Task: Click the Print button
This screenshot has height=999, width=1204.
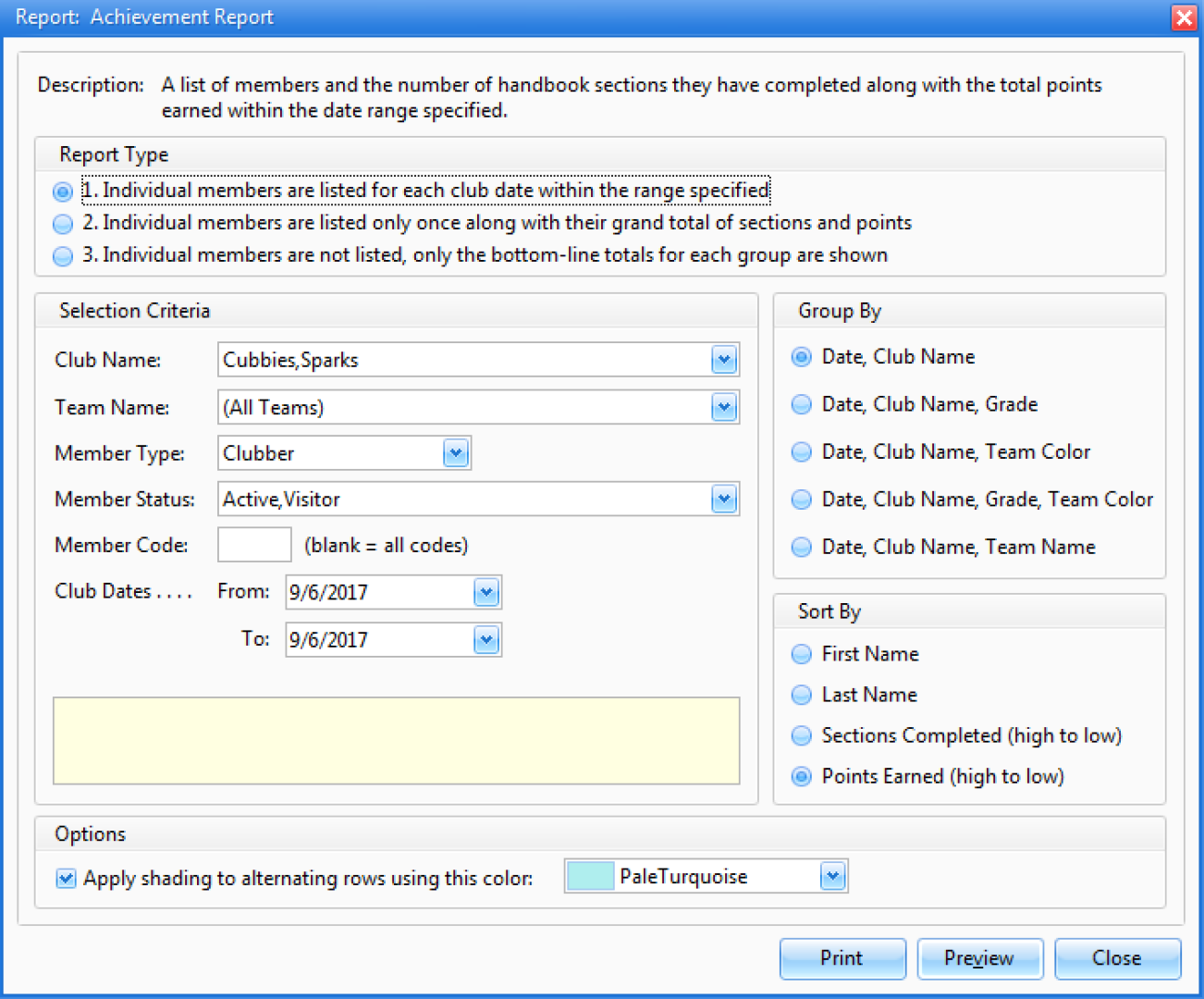Action: coord(842,958)
